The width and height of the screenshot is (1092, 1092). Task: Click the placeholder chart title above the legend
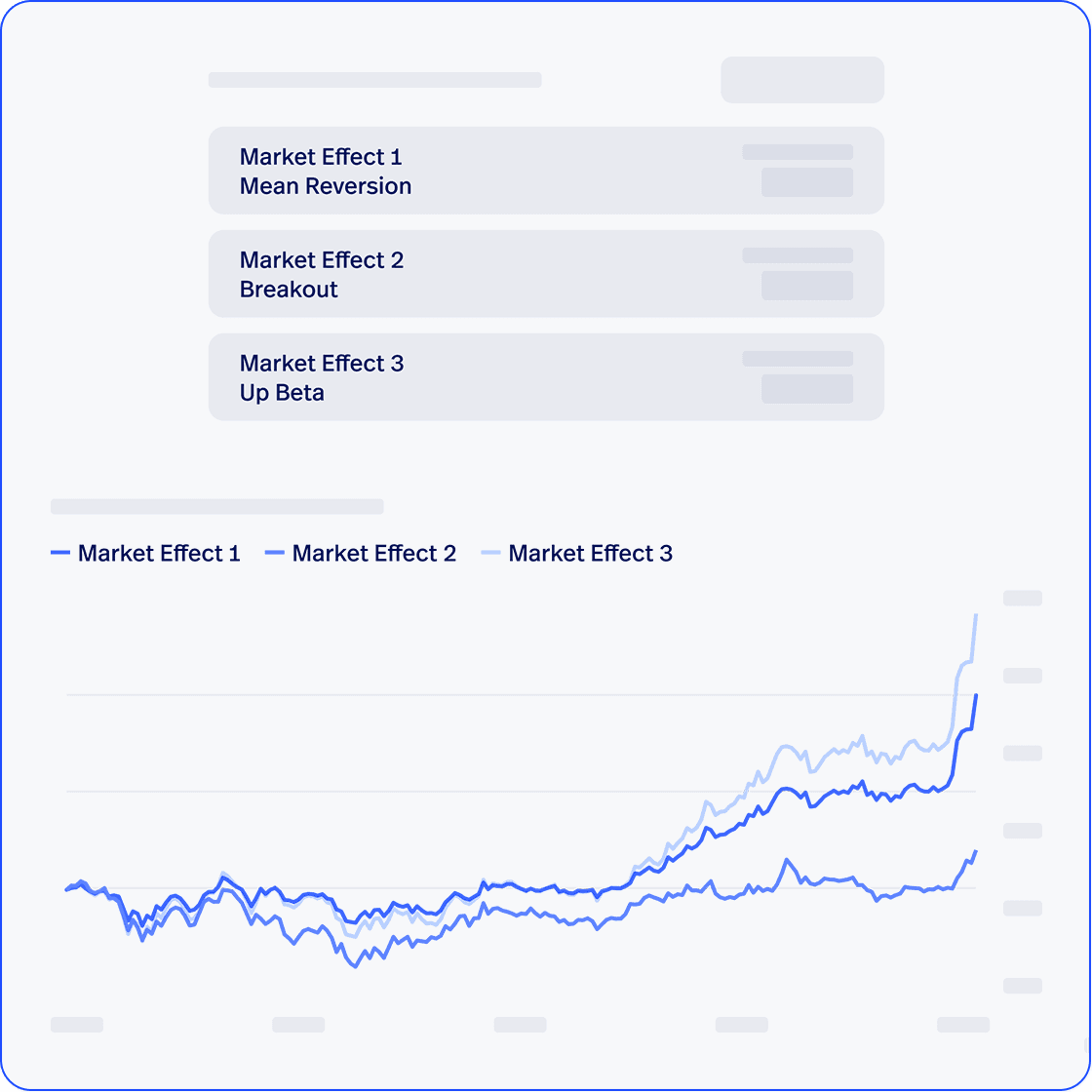pyautogui.click(x=216, y=507)
